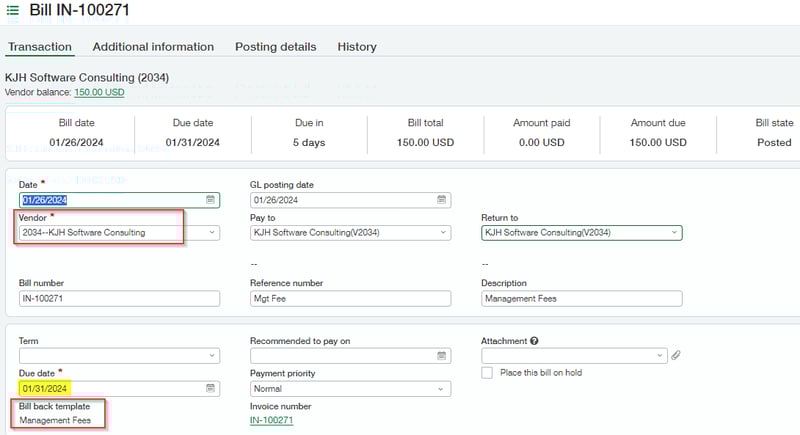Image resolution: width=800 pixels, height=435 pixels.
Task: Open calendar picker for Due date
Action: click(211, 388)
